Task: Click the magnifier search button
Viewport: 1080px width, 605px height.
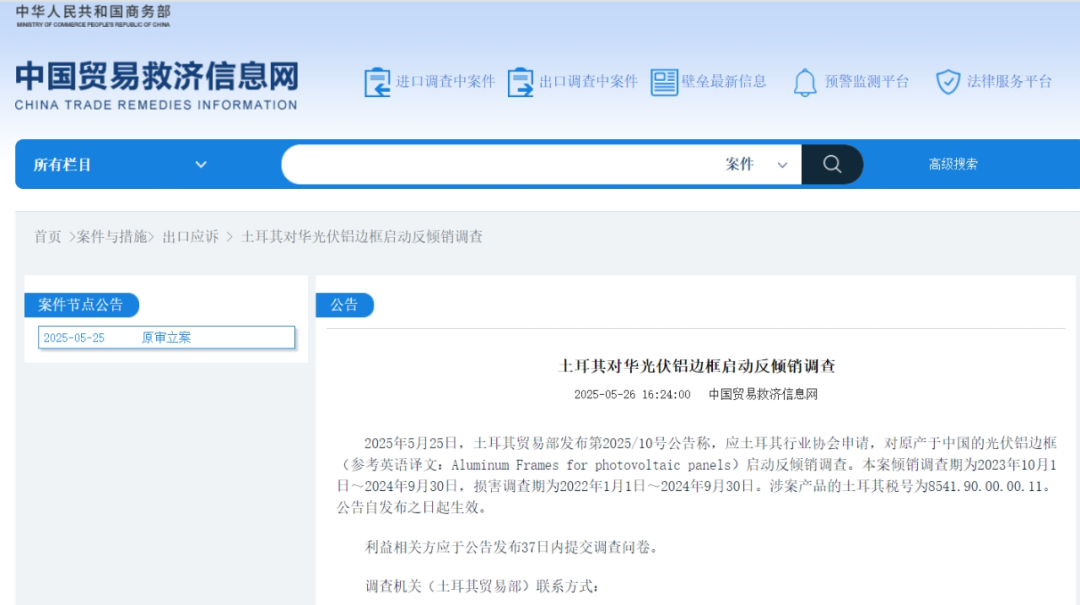Action: (832, 164)
